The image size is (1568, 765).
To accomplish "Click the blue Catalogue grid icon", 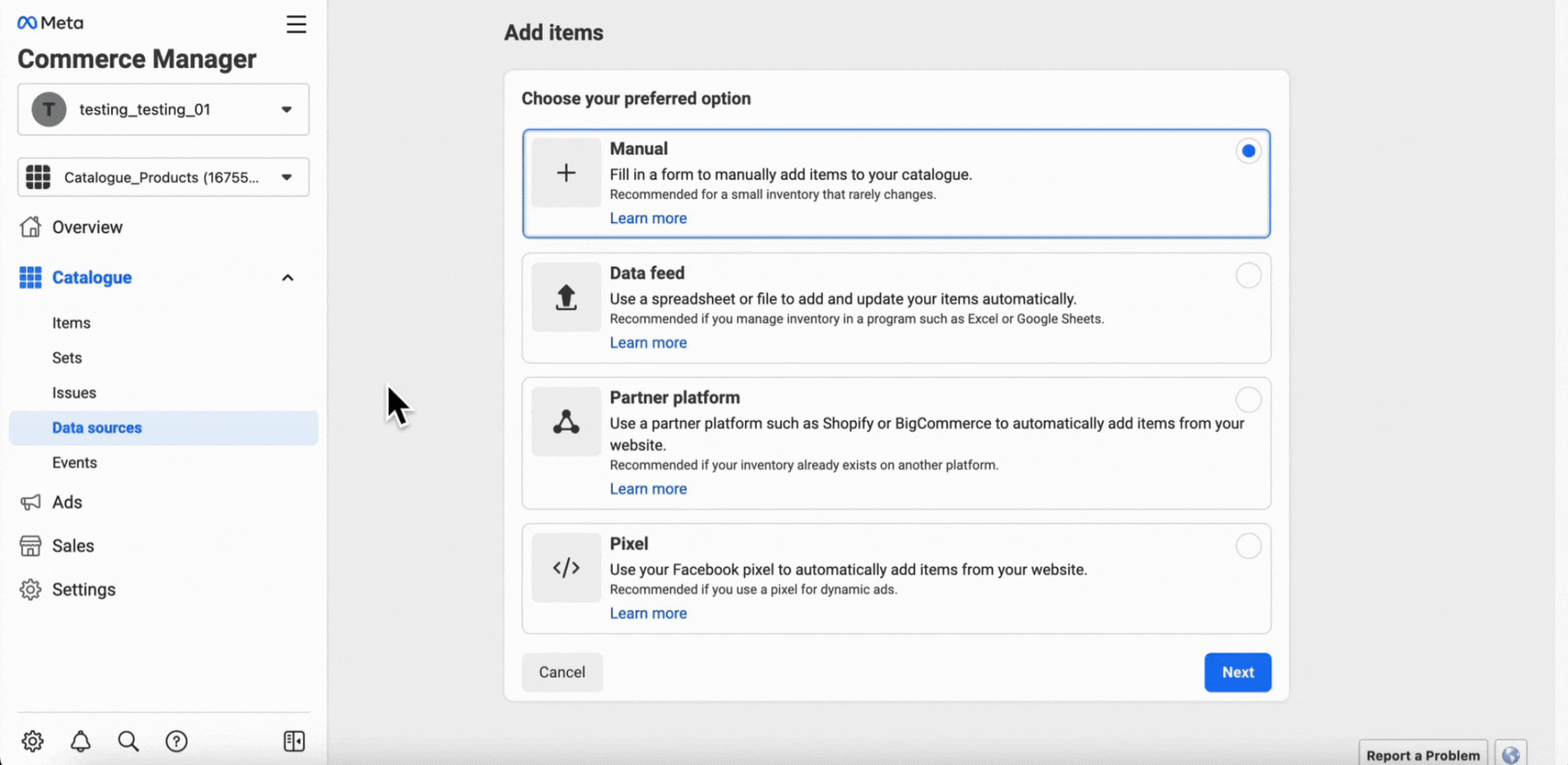I will coord(31,277).
